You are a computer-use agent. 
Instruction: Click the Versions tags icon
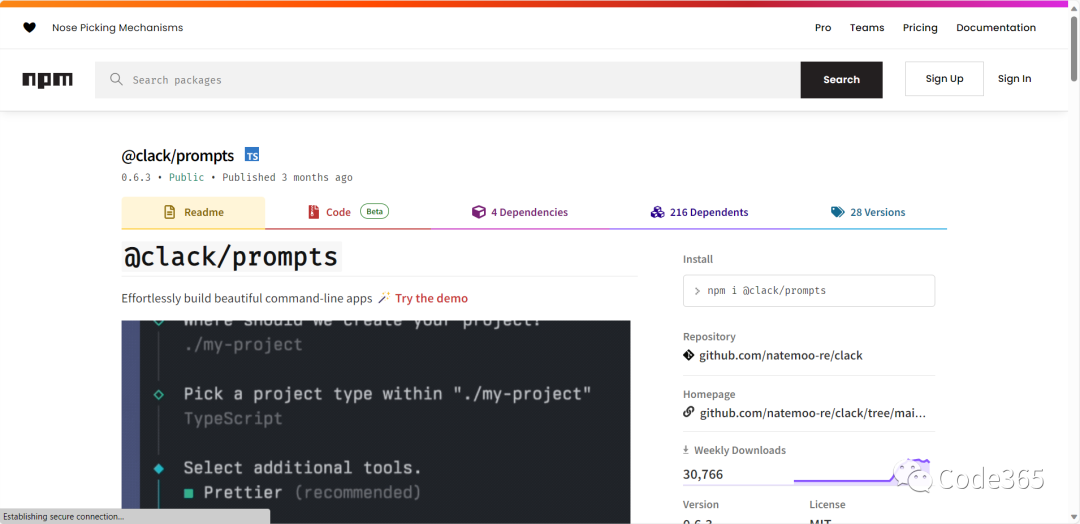click(x=838, y=212)
